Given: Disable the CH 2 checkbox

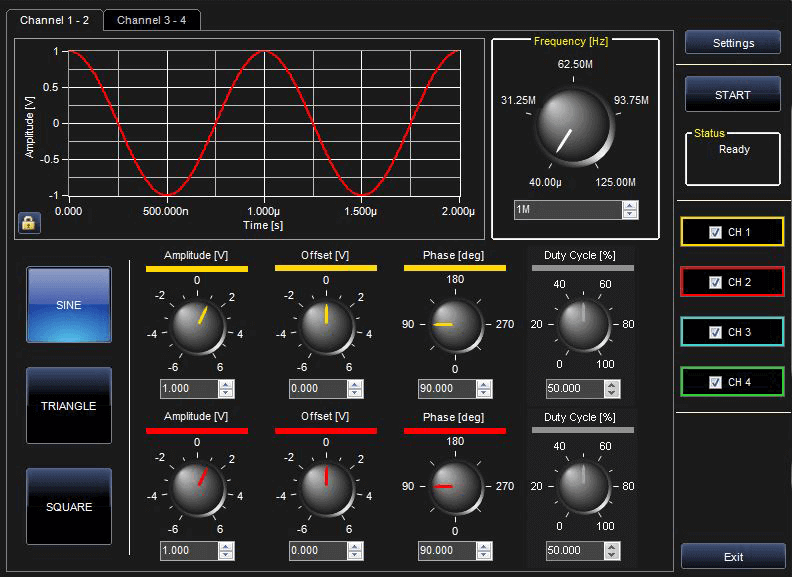Looking at the screenshot, I should [x=714, y=282].
